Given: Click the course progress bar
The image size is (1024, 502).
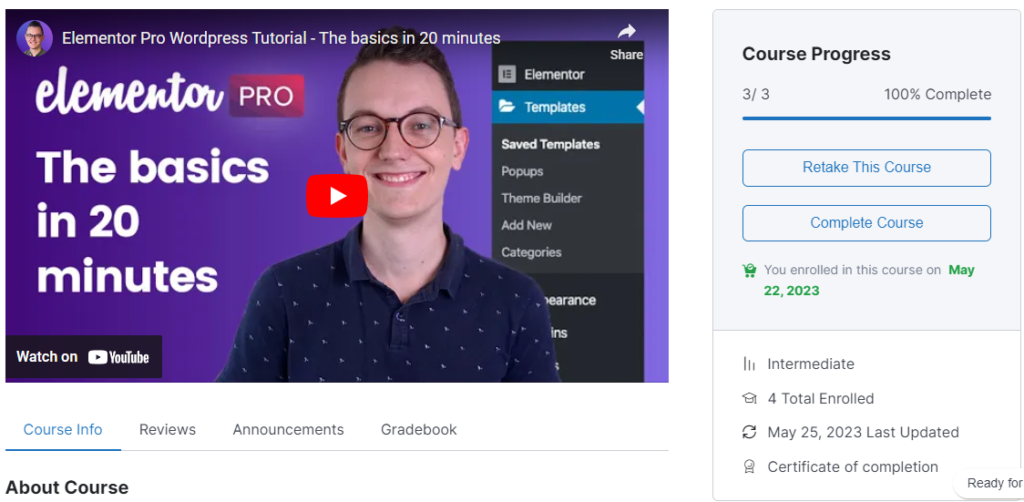Looking at the screenshot, I should point(866,118).
